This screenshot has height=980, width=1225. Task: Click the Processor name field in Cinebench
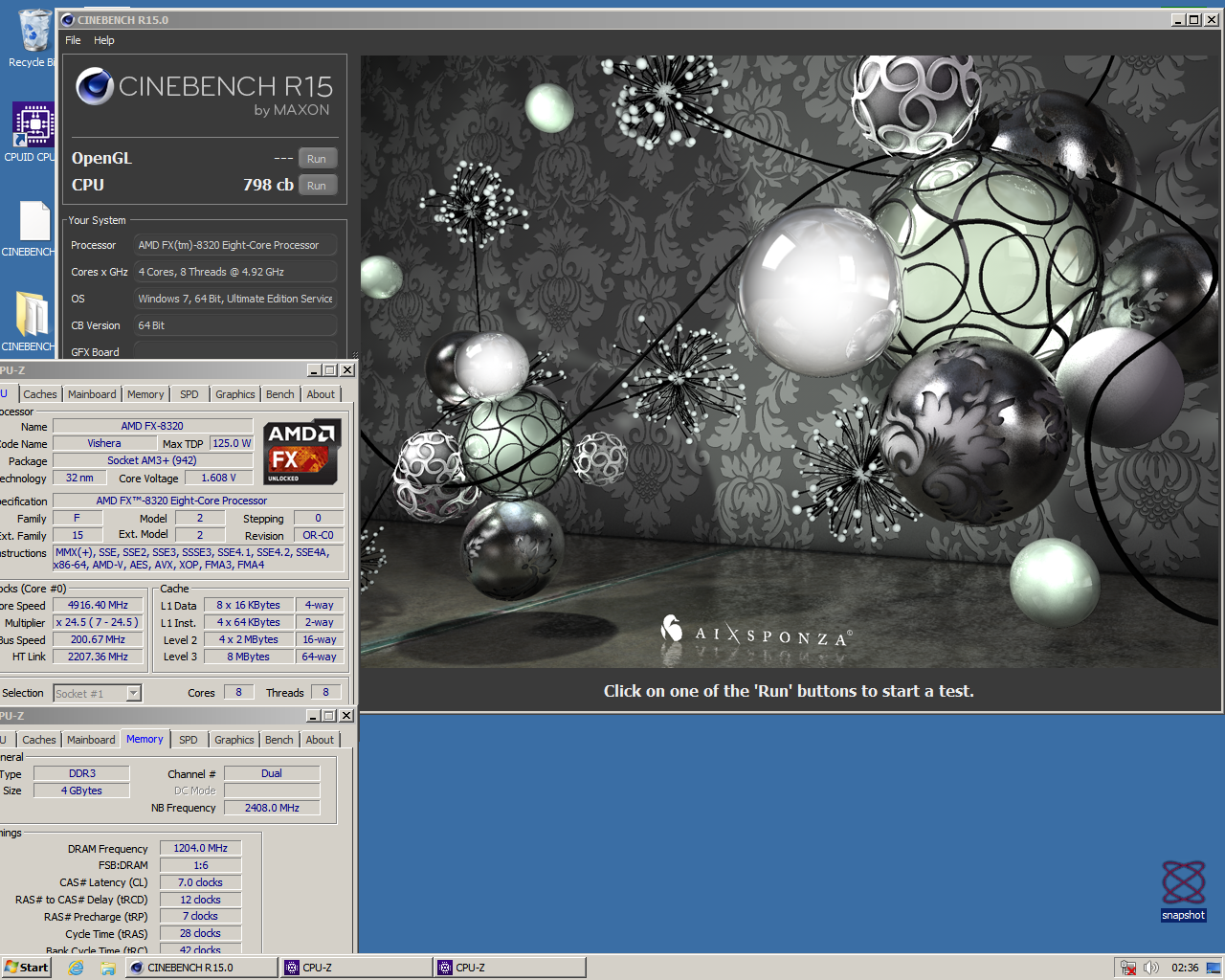(x=235, y=245)
